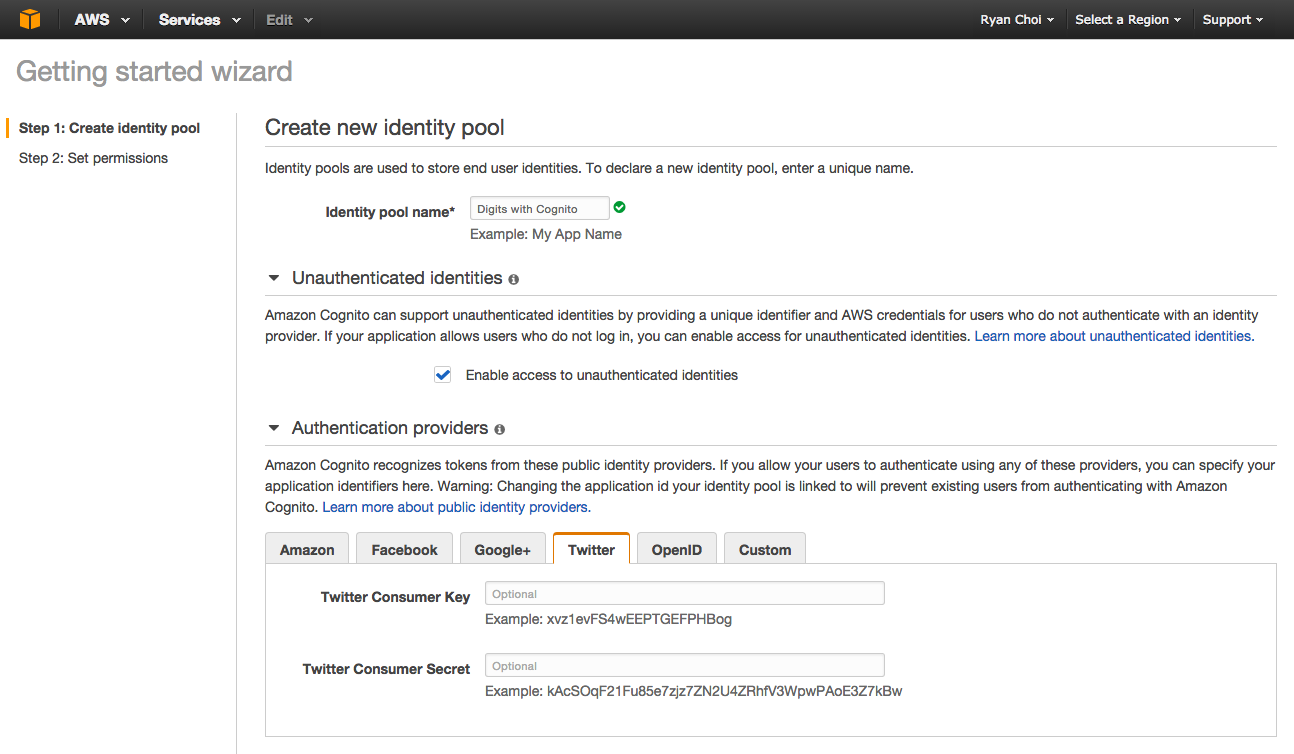Switch to the Amazon provider tab

coord(307,549)
